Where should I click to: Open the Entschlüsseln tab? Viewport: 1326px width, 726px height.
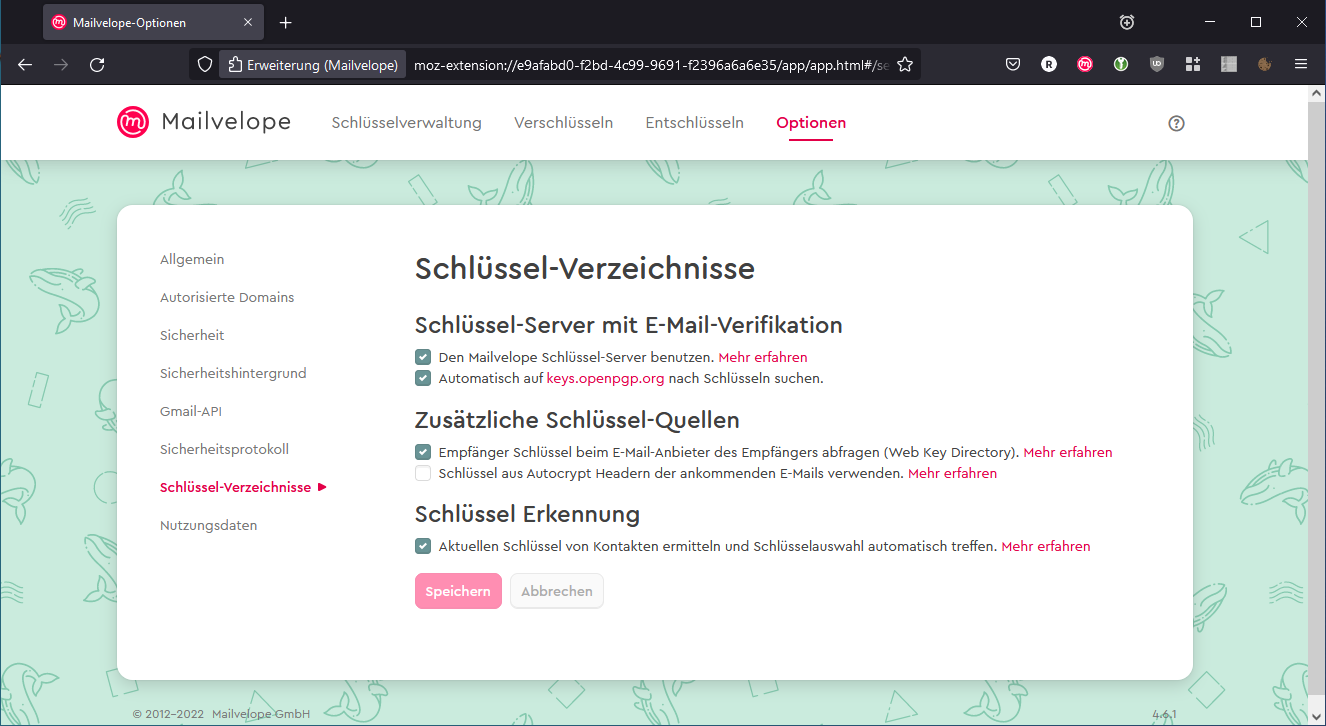point(694,123)
